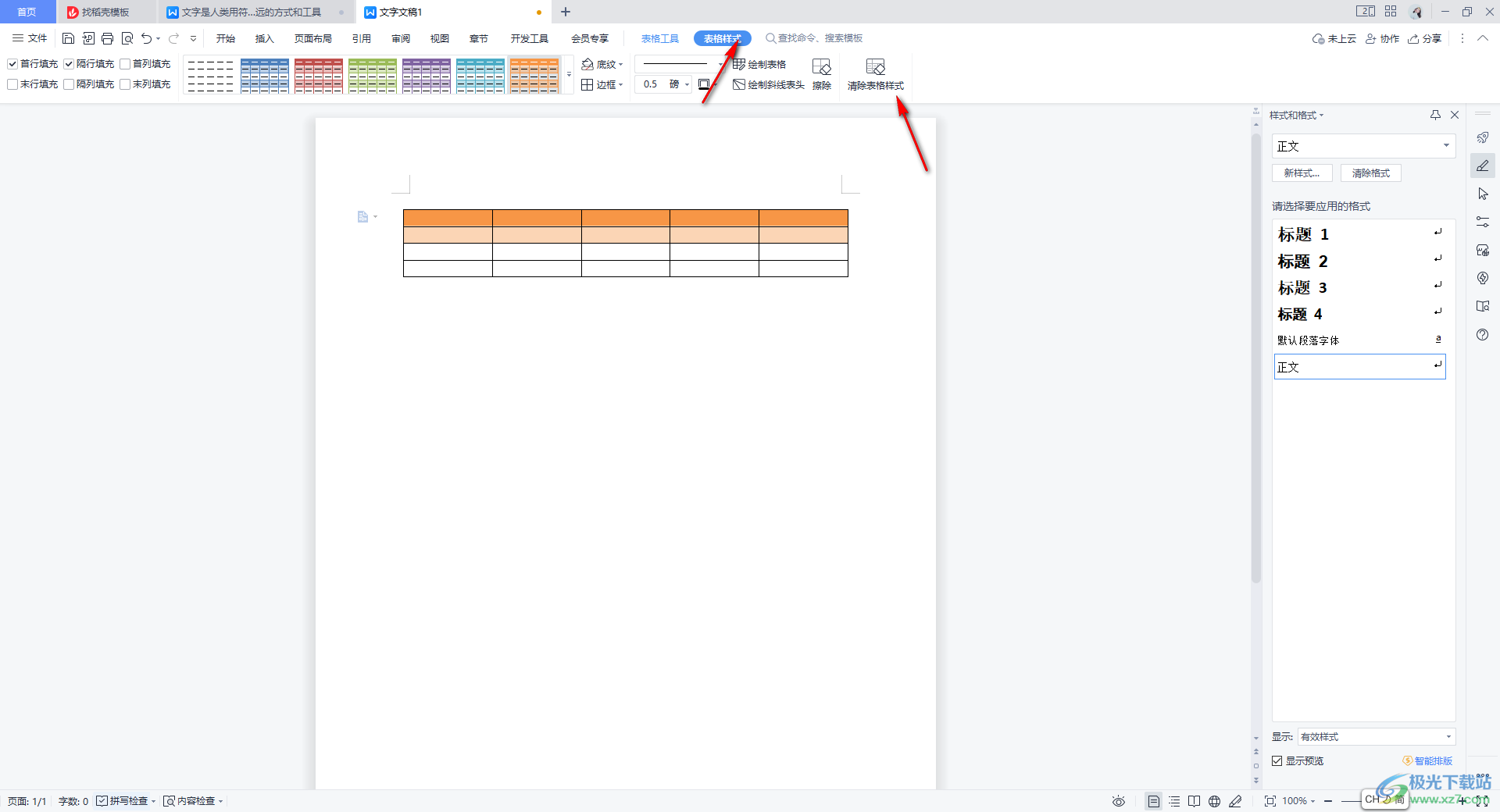This screenshot has width=1500, height=812.
Task: Open Print Preview icon
Action: tap(127, 38)
